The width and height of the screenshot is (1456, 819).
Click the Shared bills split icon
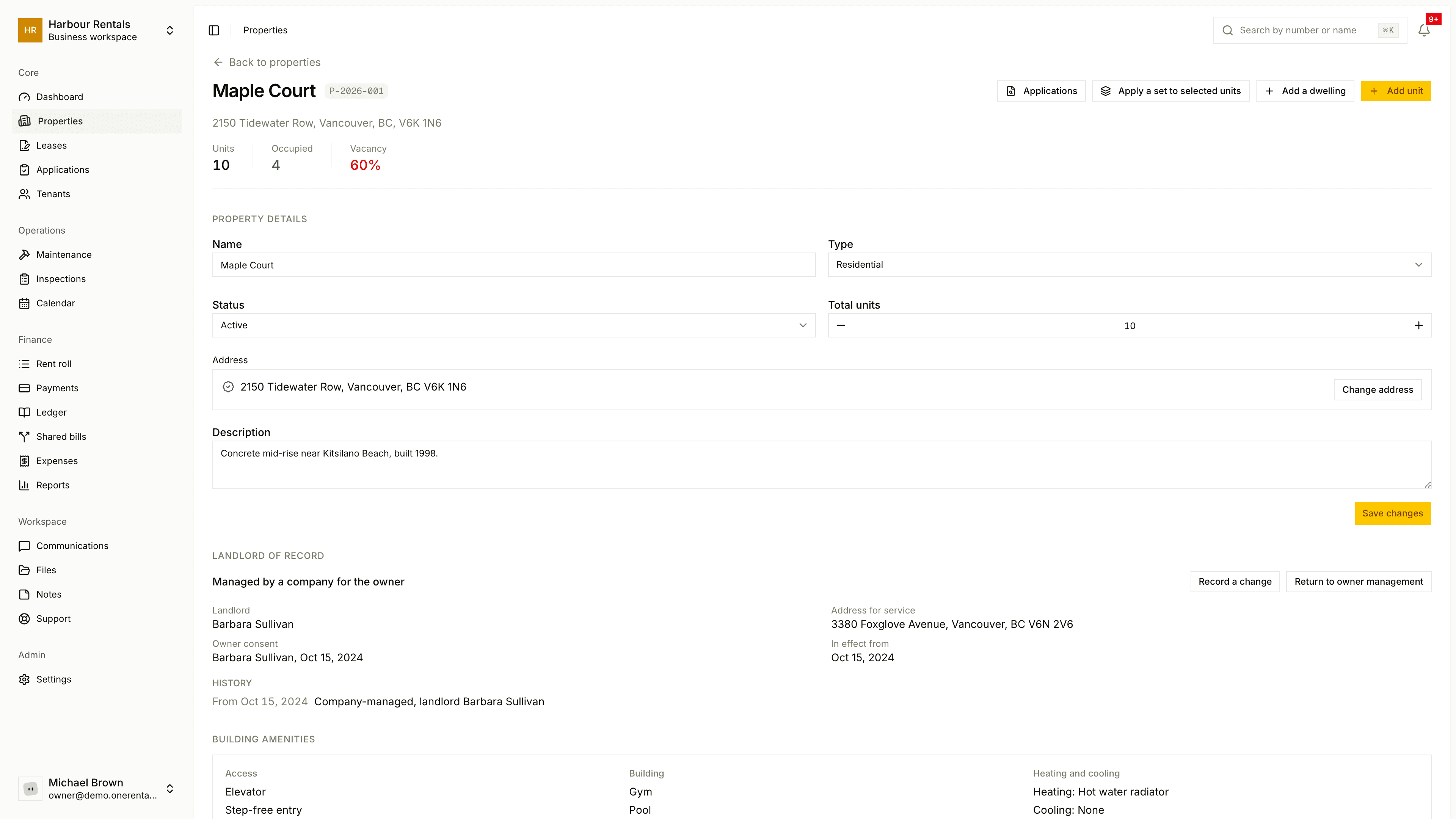[x=24, y=436]
